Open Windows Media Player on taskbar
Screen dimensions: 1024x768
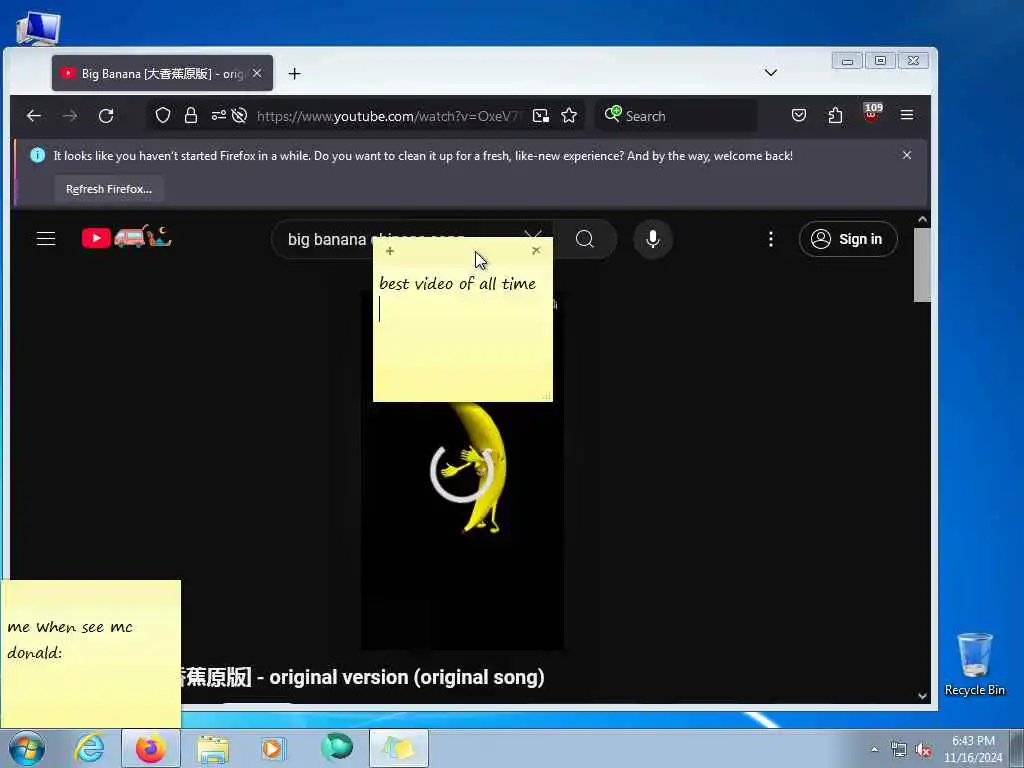[273, 749]
